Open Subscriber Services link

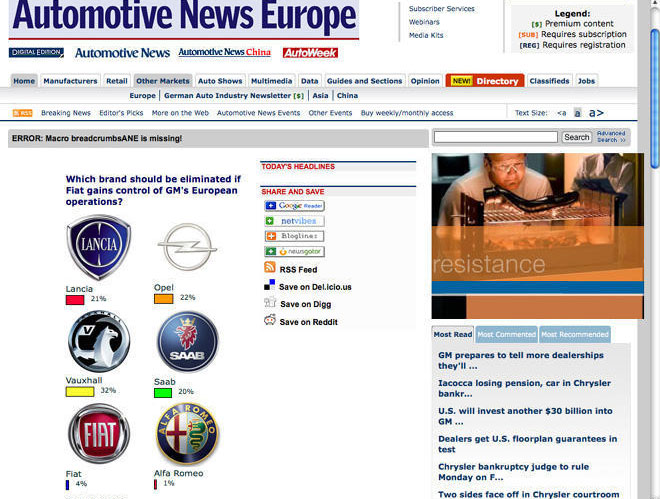point(442,8)
